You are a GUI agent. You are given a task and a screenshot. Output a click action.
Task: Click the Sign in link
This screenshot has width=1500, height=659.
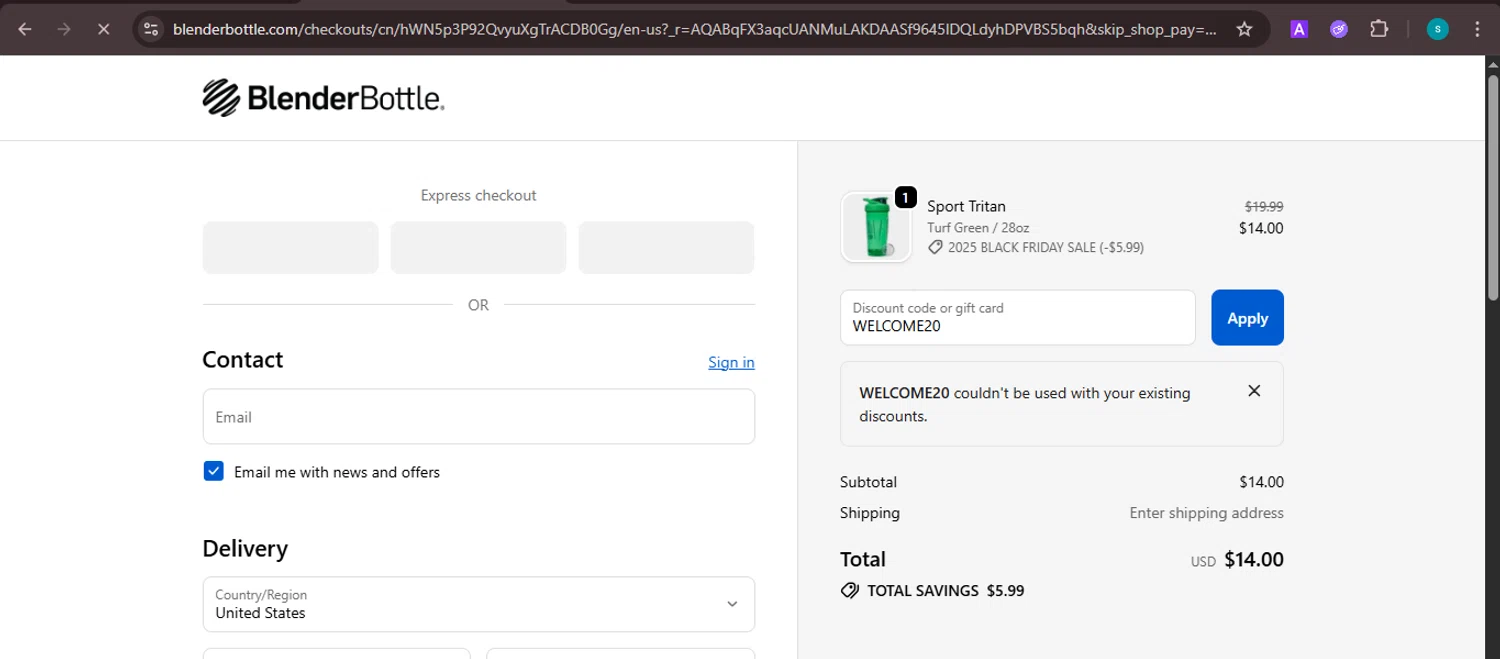731,362
